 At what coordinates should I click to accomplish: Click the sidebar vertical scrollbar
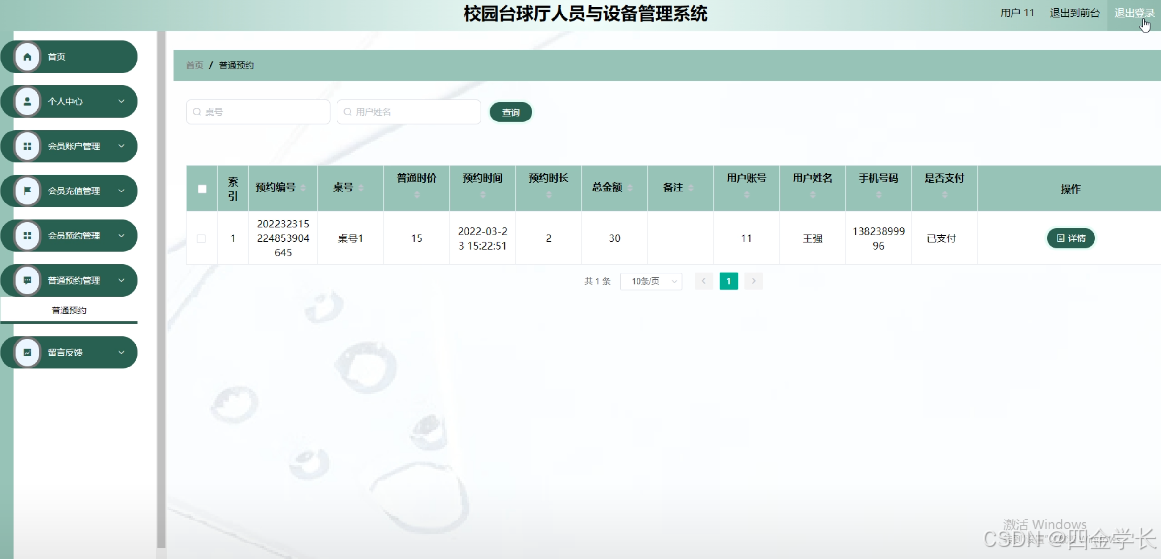(161, 289)
